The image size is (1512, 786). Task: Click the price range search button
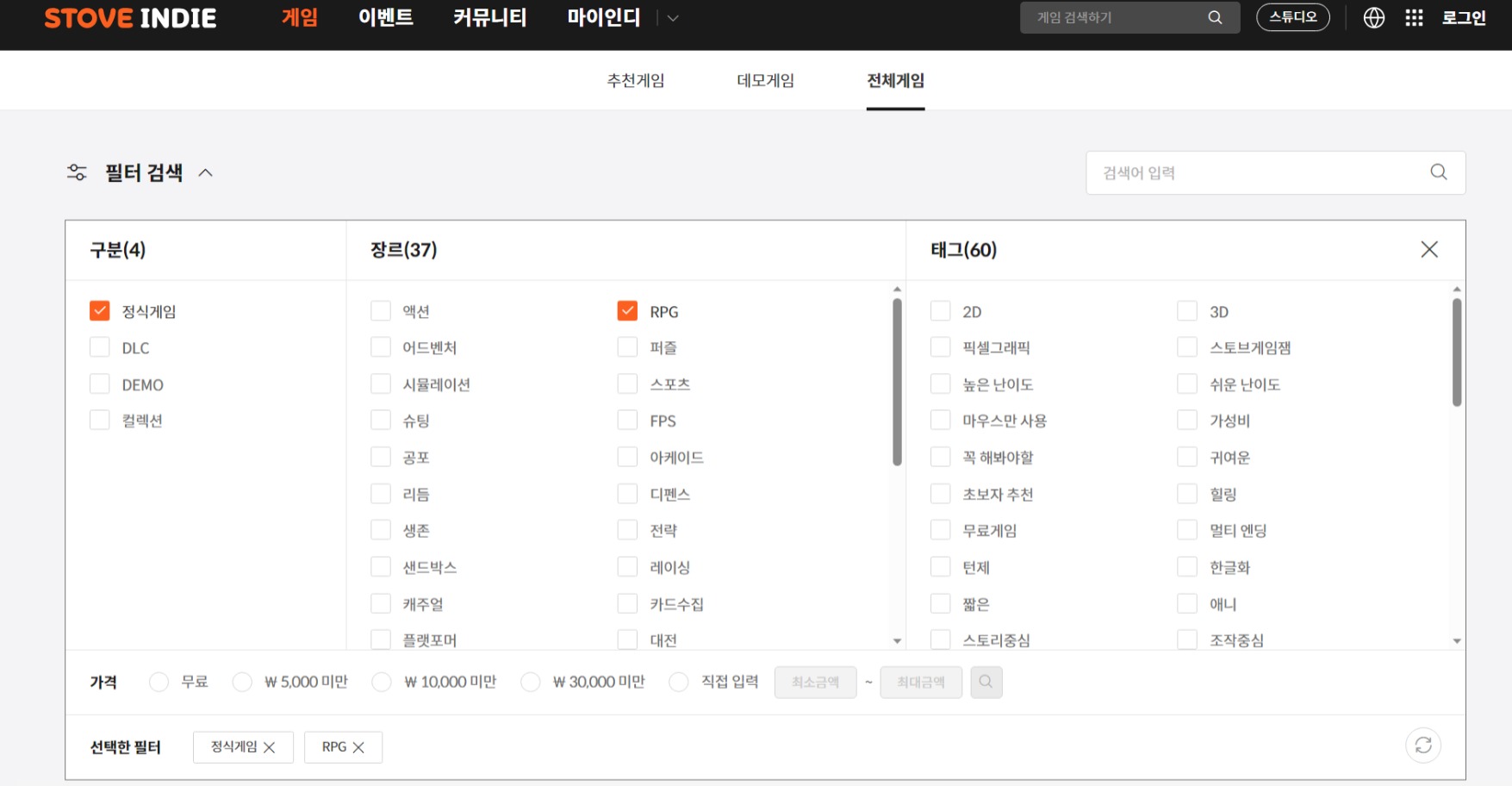point(986,682)
